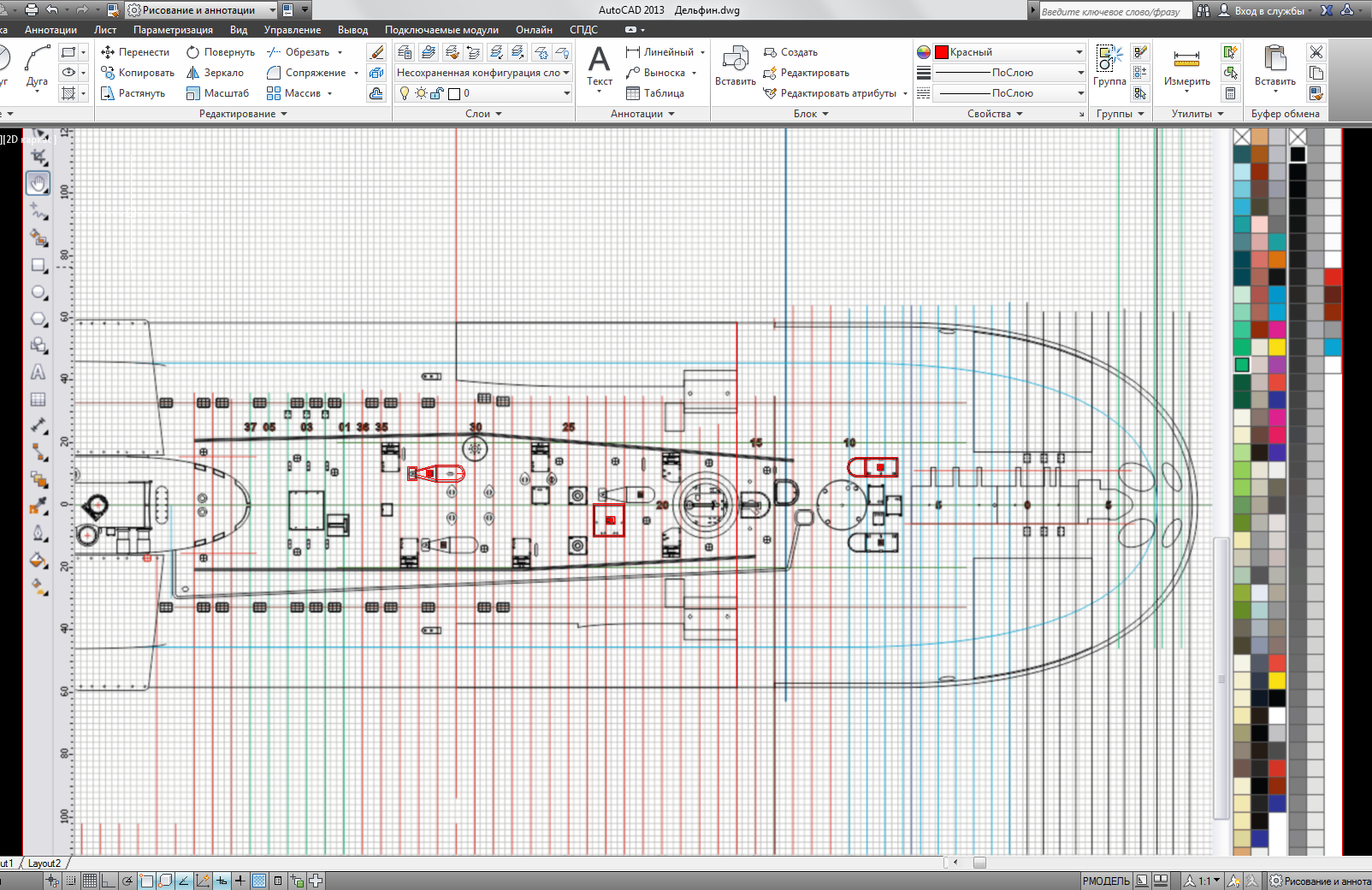Click the Text (Текст) annotation tool
Screen dimensions: 1372x890
(x=599, y=66)
